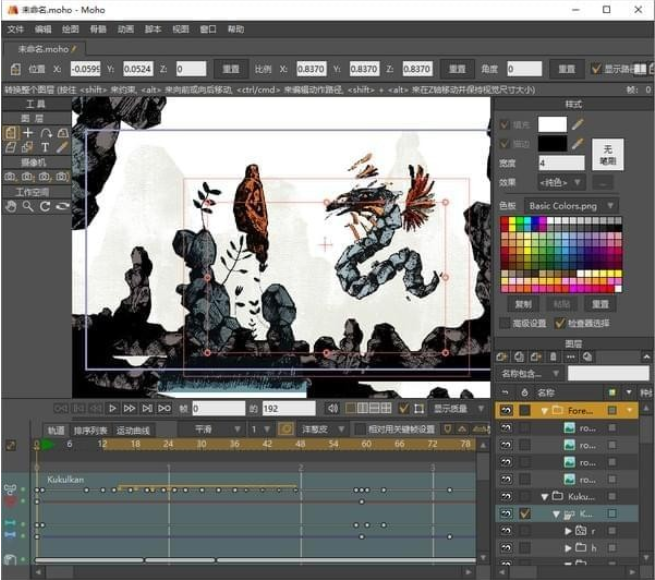This screenshot has height=580, width=655.
Task: Select the Eyedropper tool
Action: tap(62, 147)
